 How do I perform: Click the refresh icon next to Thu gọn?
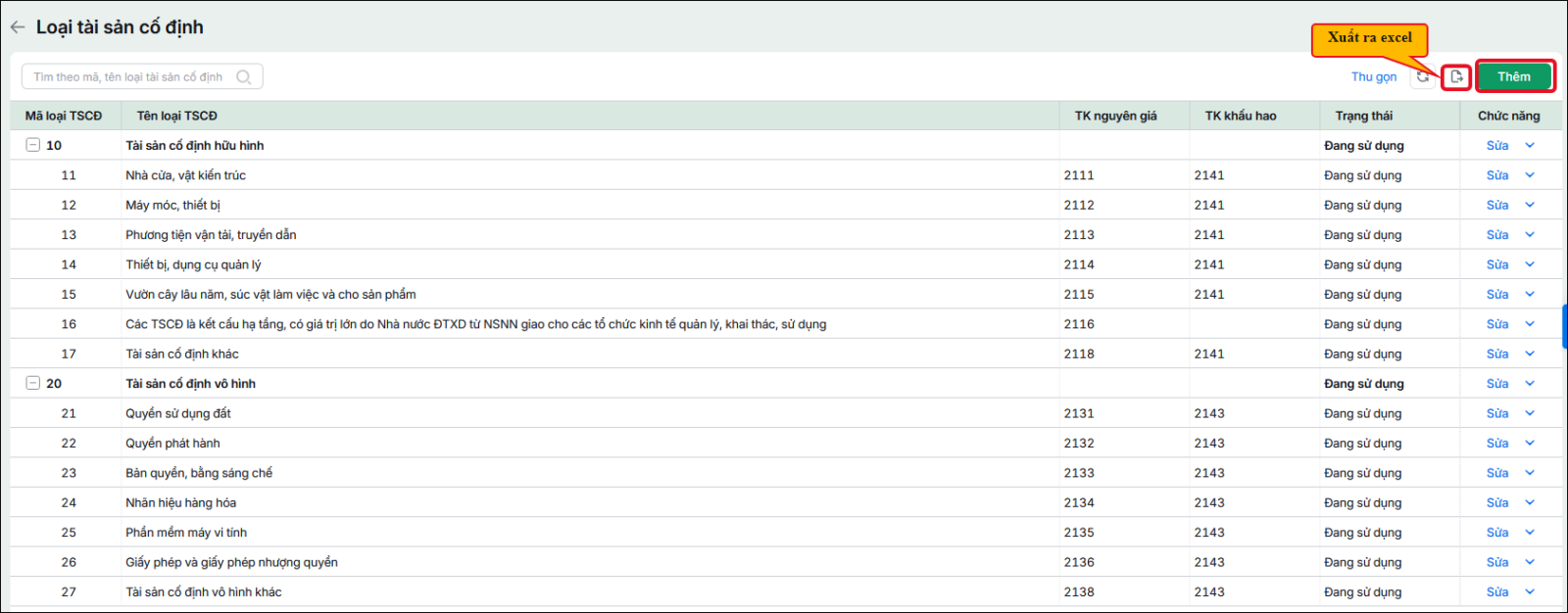1422,76
